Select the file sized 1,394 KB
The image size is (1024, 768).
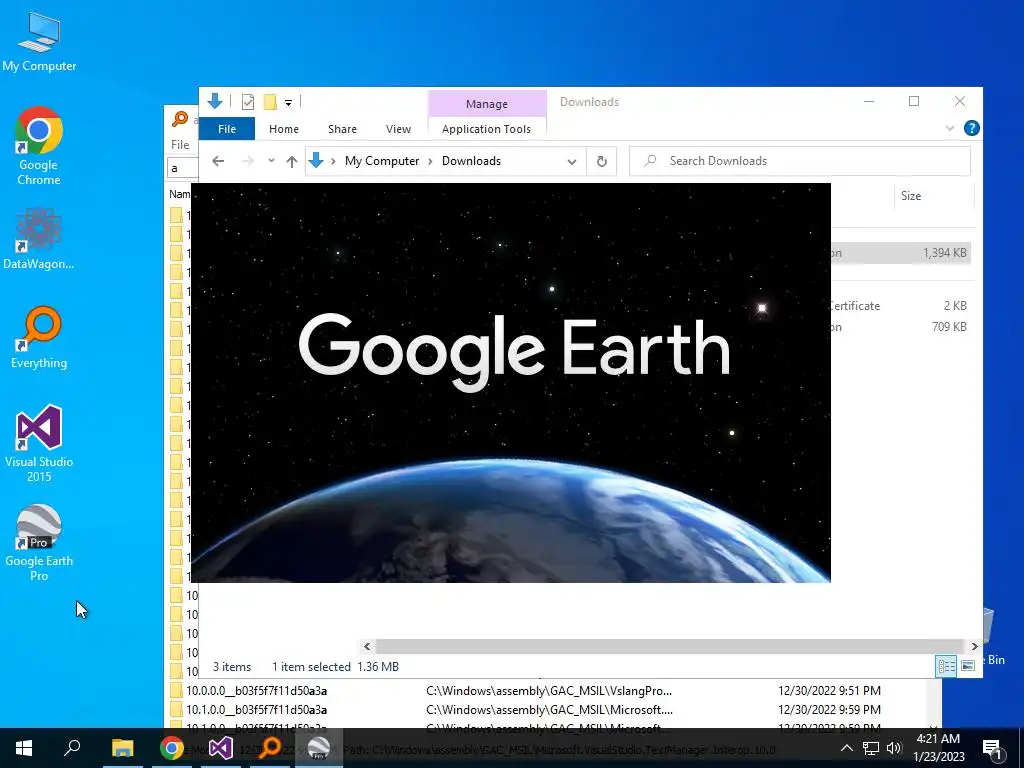click(901, 253)
